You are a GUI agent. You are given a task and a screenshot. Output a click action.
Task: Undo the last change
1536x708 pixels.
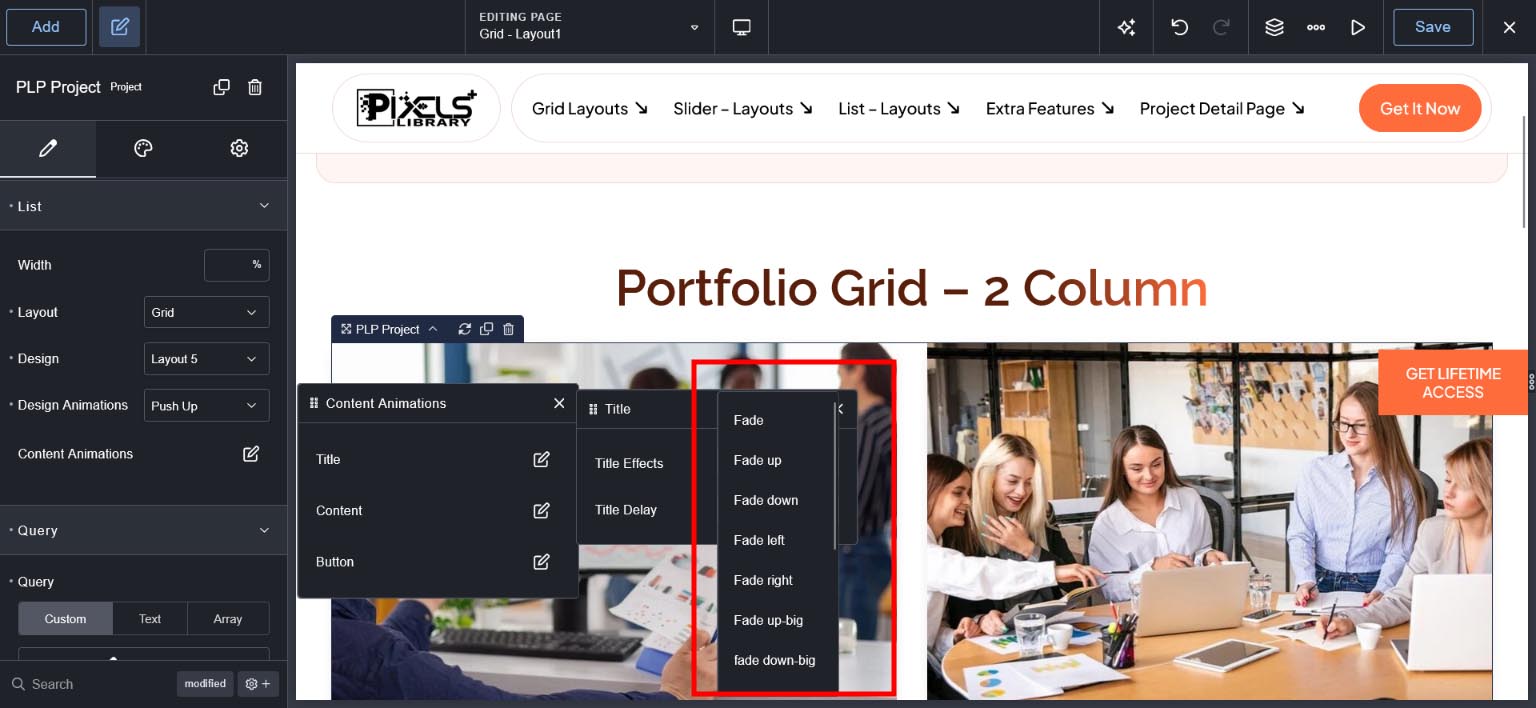pos(1179,27)
